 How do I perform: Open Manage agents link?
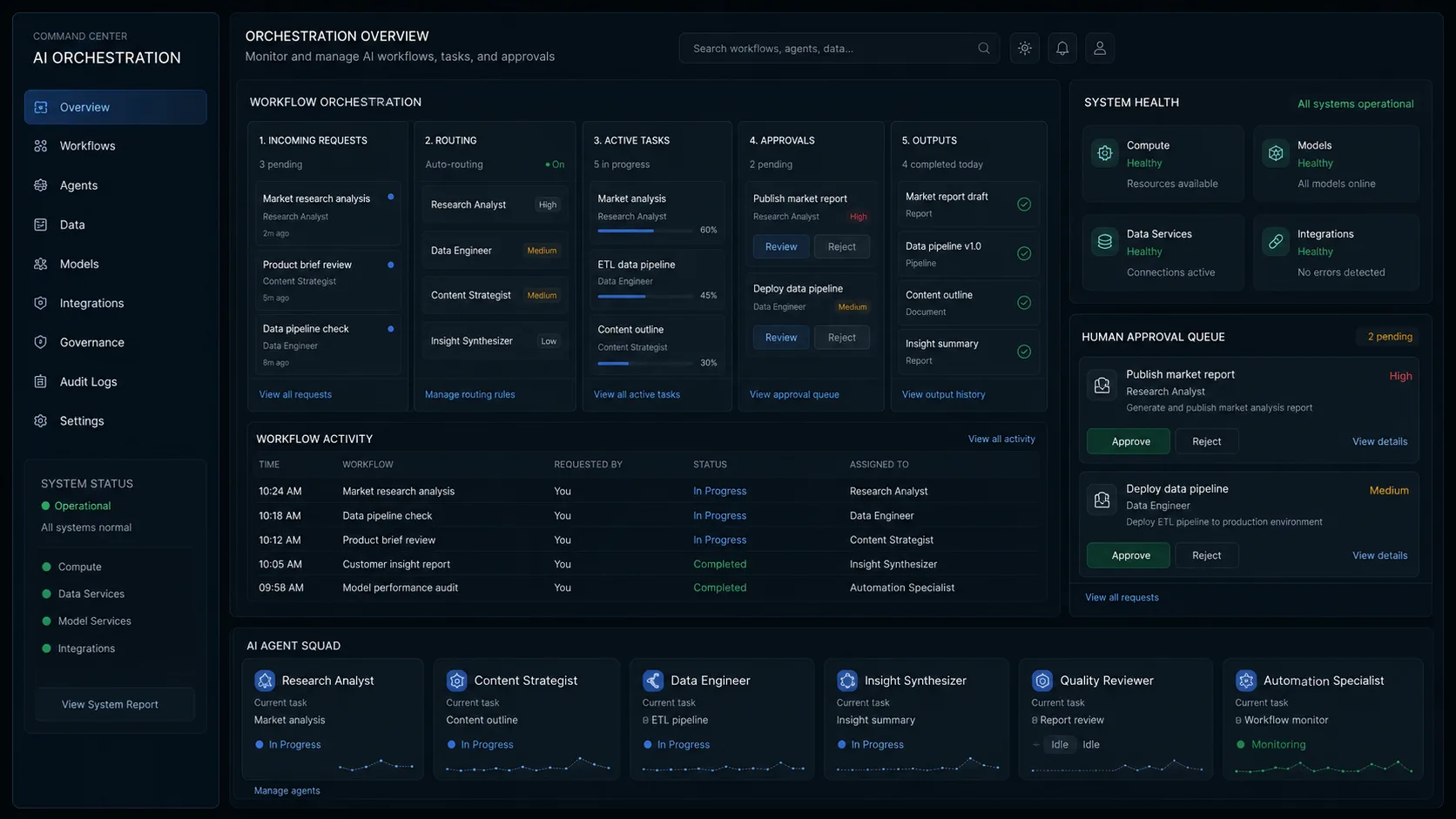287,790
